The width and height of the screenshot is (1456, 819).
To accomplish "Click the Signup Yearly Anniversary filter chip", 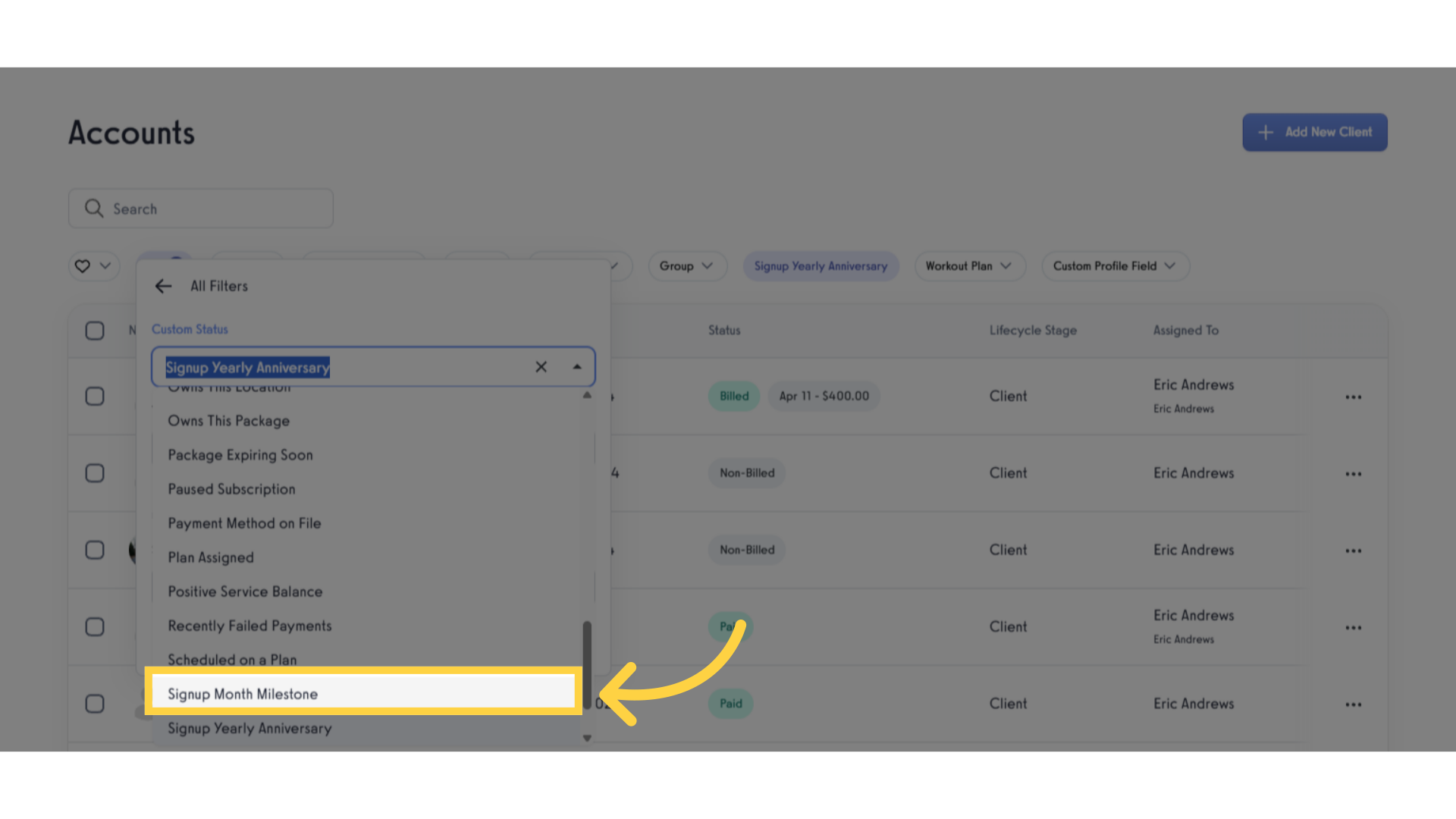I will (x=821, y=266).
